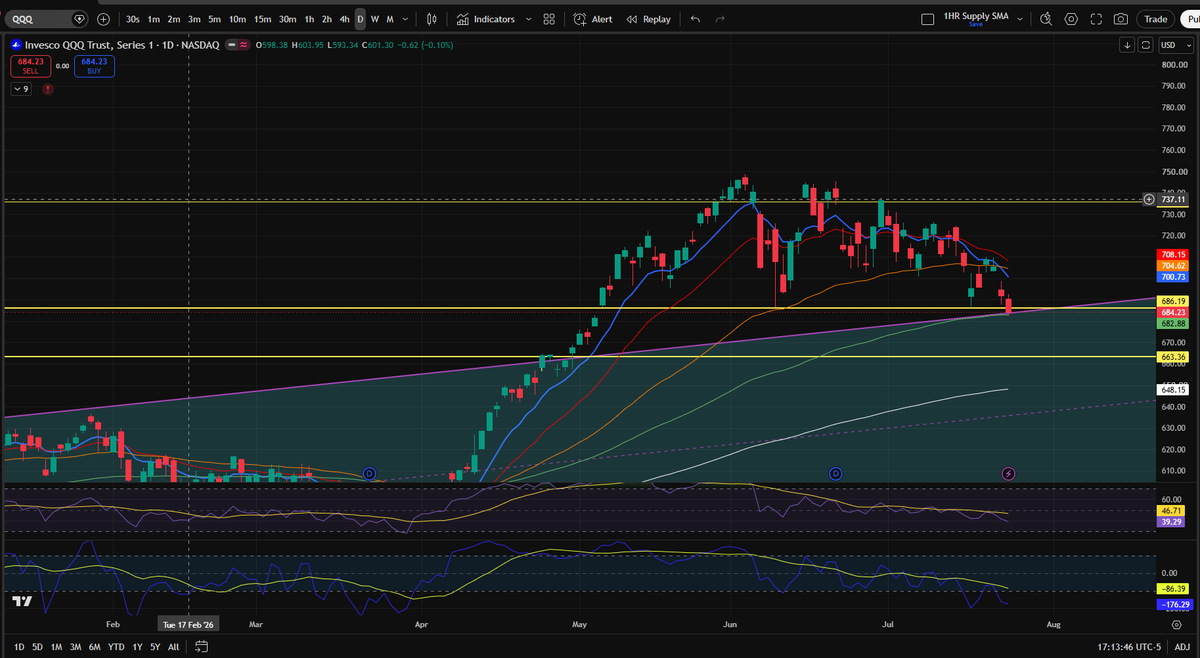Select the 1M date range
Image resolution: width=1200 pixels, height=658 pixels.
56,646
